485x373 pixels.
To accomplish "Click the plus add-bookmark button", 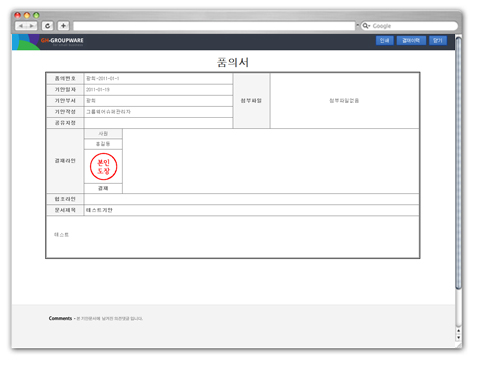I will point(63,26).
